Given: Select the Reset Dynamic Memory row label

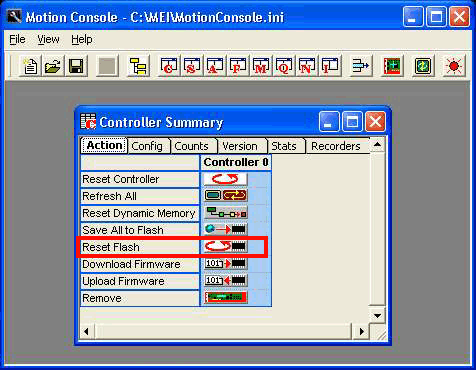Looking at the screenshot, I should coord(140,213).
